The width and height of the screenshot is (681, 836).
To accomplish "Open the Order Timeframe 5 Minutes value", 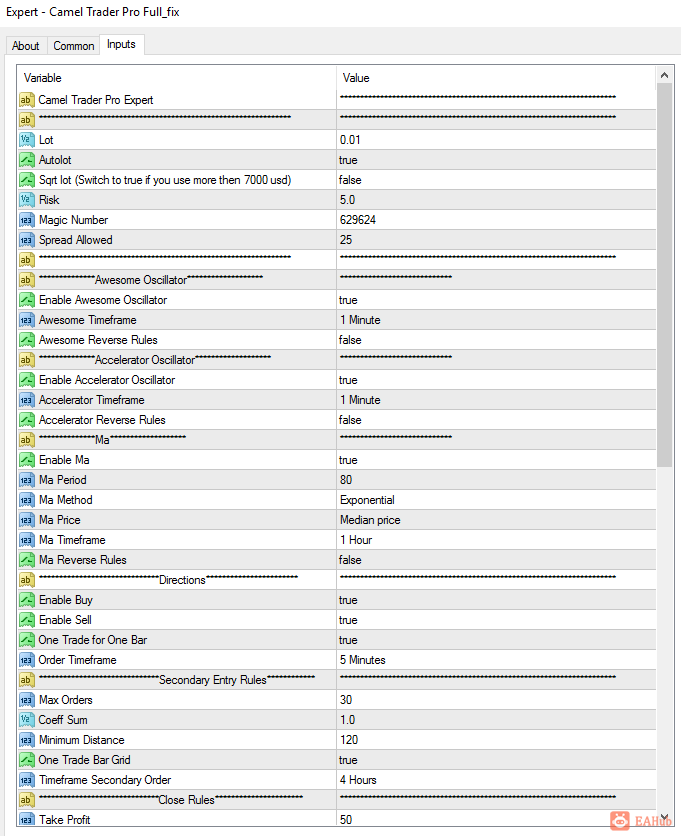I will click(496, 660).
